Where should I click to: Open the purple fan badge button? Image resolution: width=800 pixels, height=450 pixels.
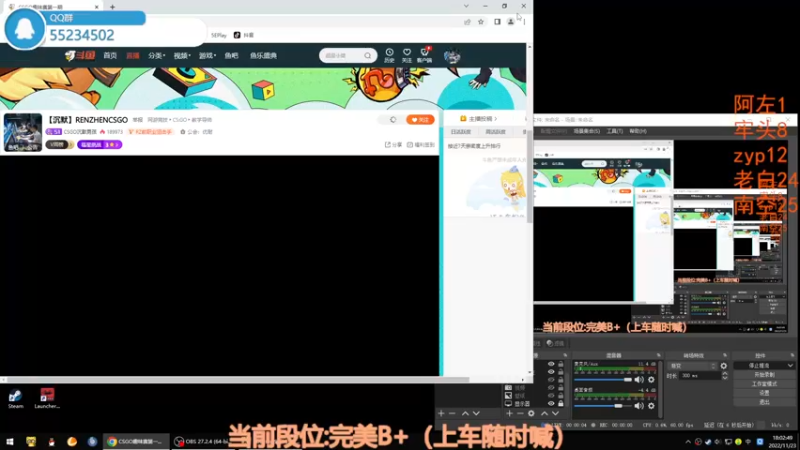pyautogui.click(x=99, y=145)
